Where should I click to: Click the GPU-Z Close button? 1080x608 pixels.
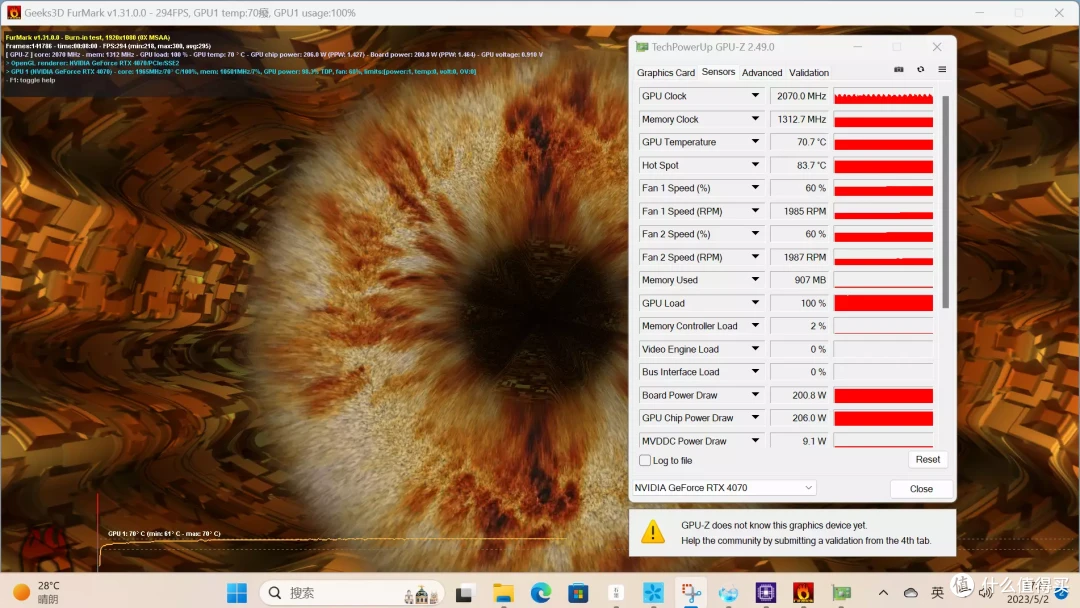click(921, 489)
